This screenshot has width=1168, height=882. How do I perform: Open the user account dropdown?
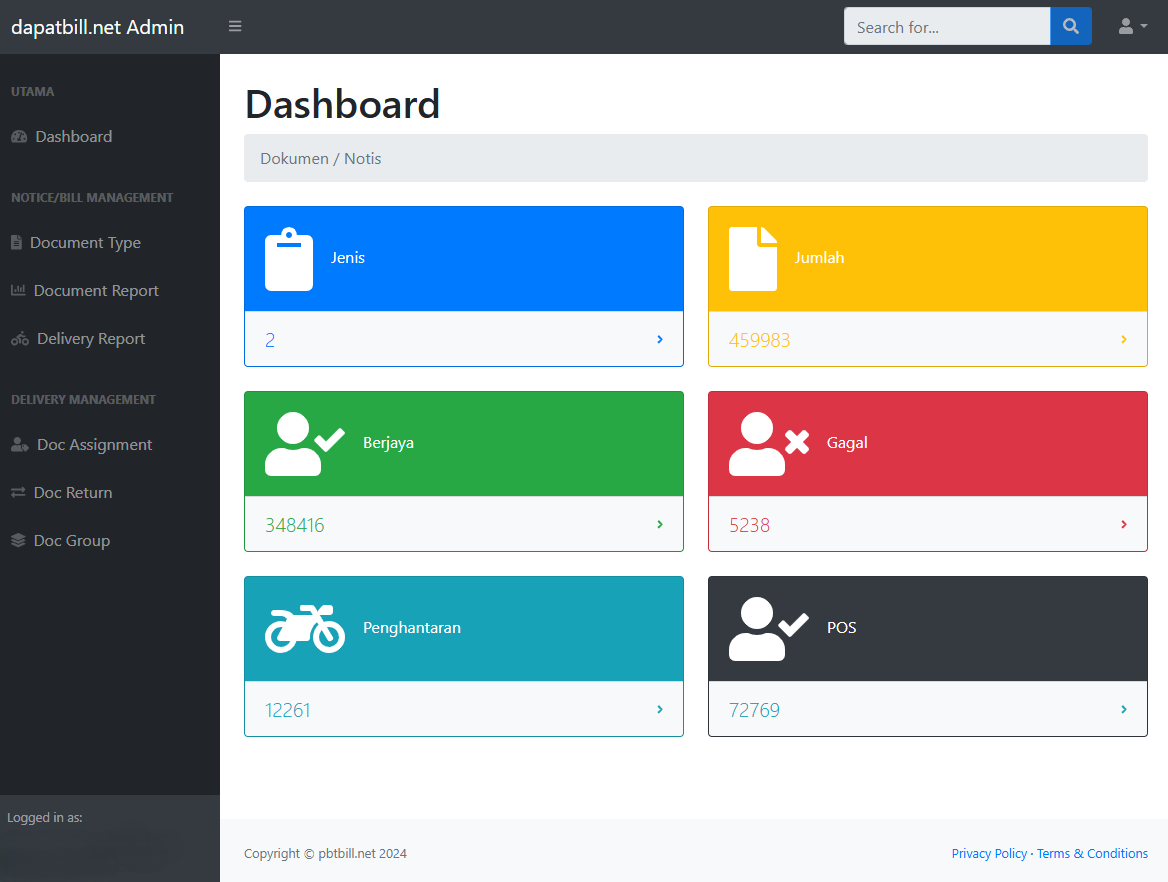pyautogui.click(x=1132, y=27)
